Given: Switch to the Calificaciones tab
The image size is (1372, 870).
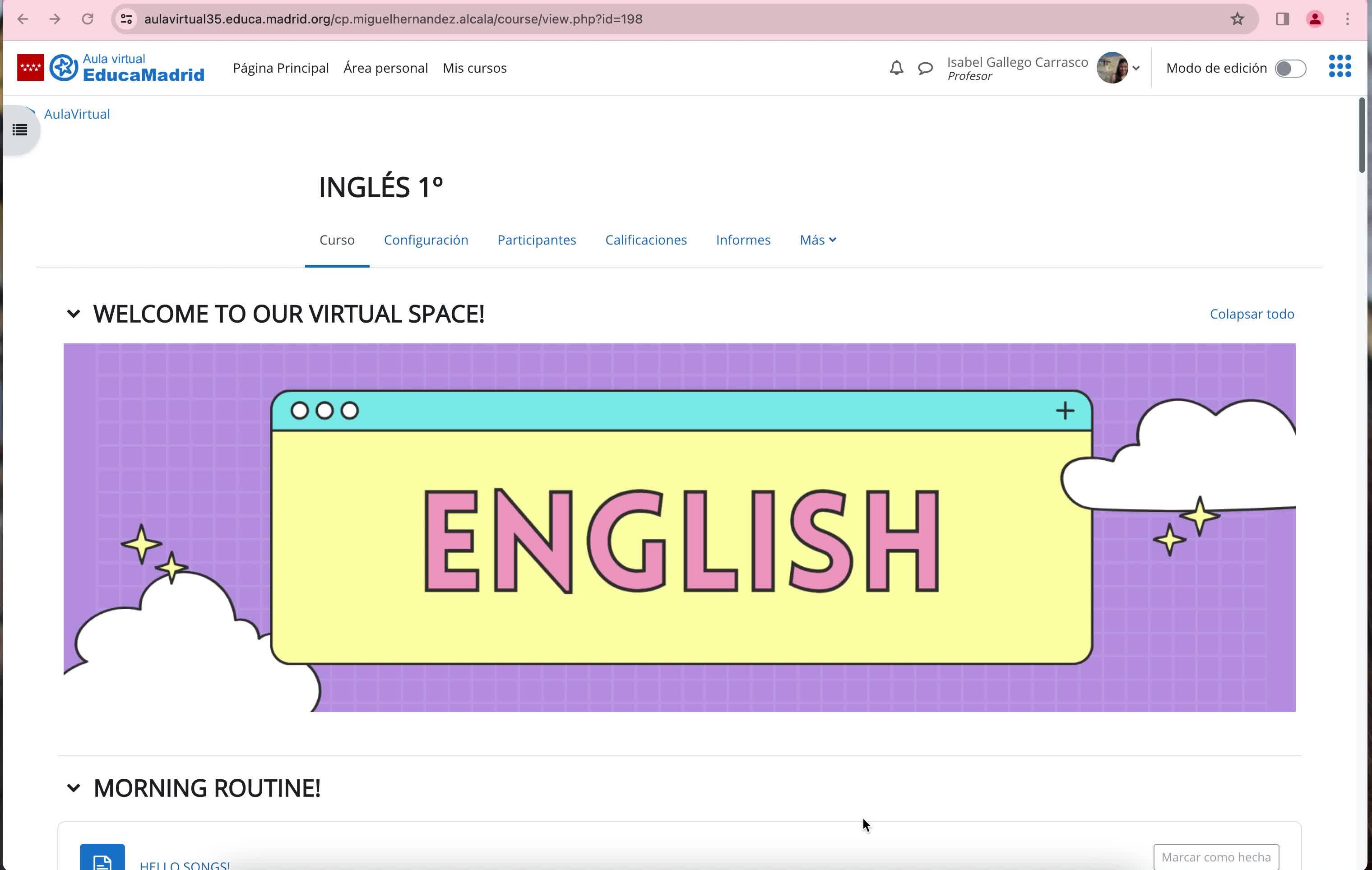Looking at the screenshot, I should pyautogui.click(x=645, y=240).
